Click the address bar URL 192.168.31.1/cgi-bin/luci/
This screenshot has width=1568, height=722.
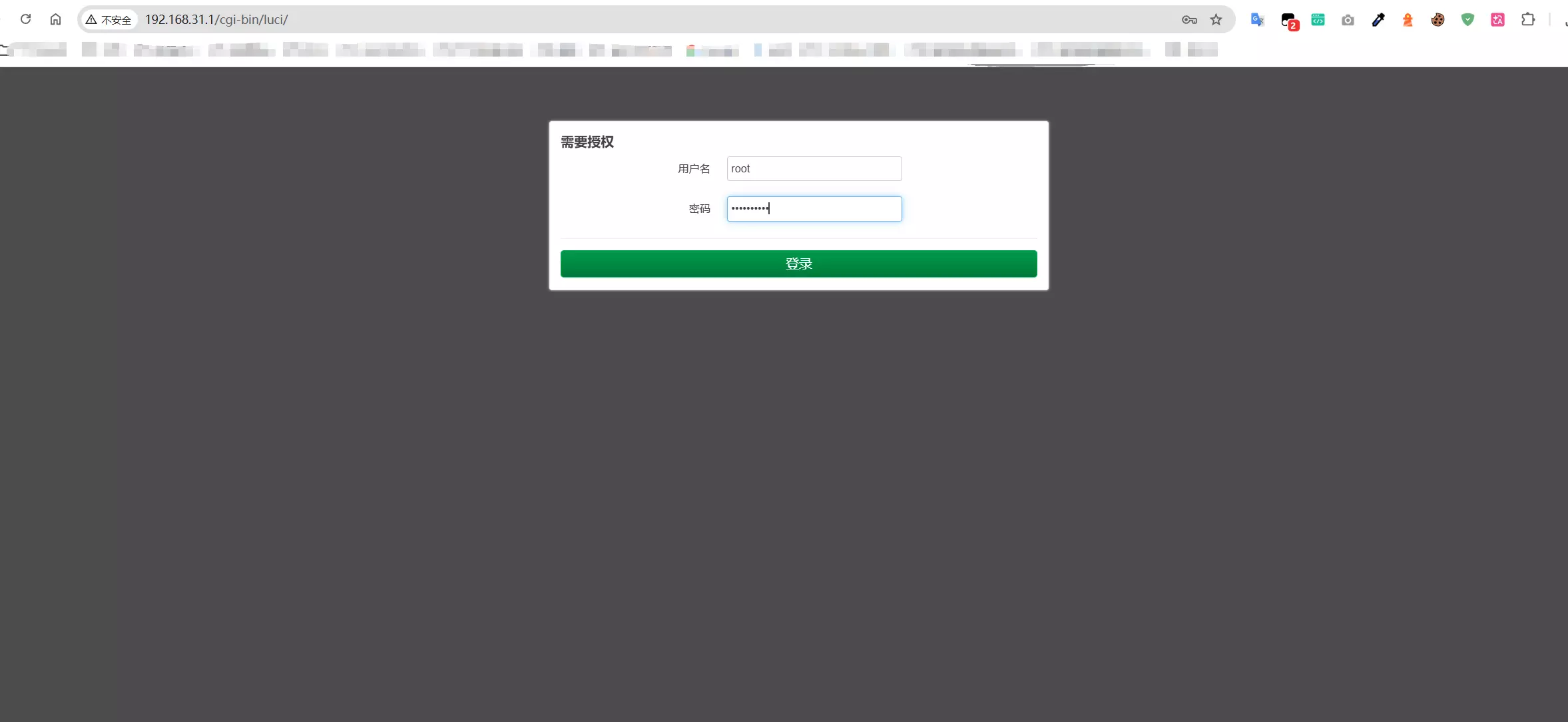[x=216, y=19]
